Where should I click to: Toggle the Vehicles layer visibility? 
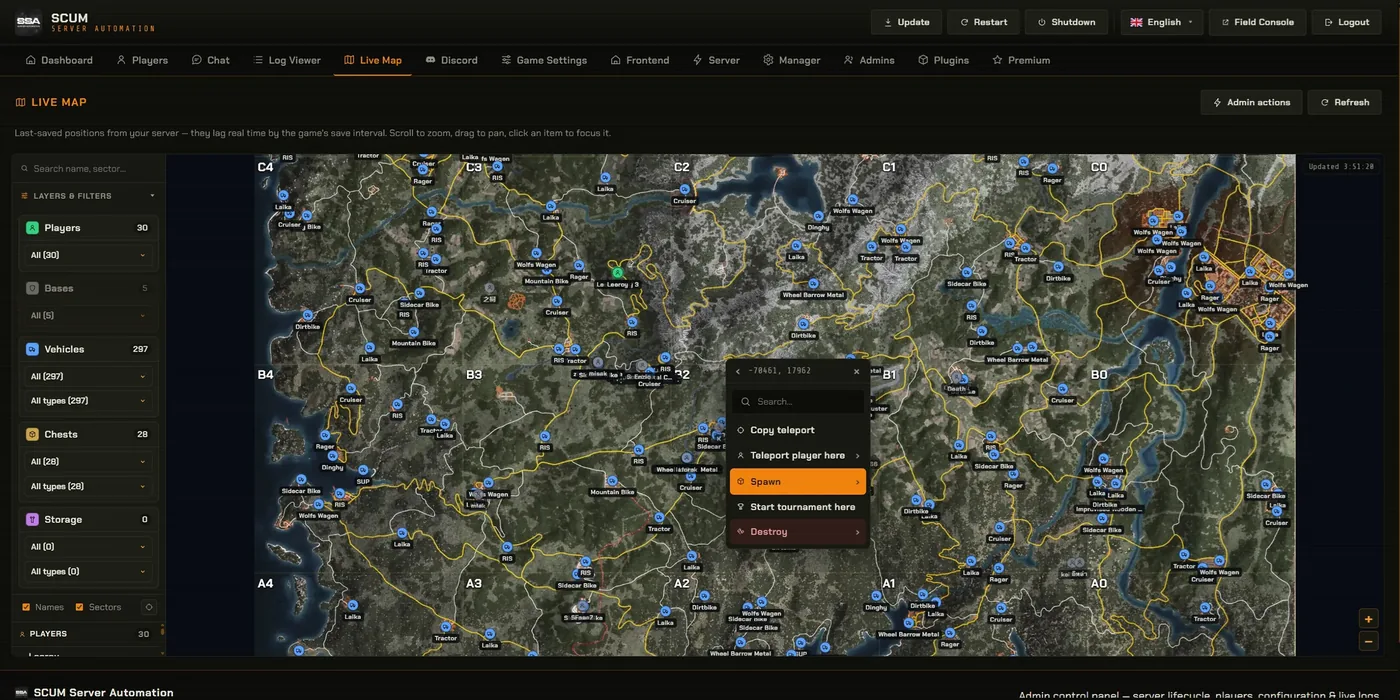tap(32, 349)
